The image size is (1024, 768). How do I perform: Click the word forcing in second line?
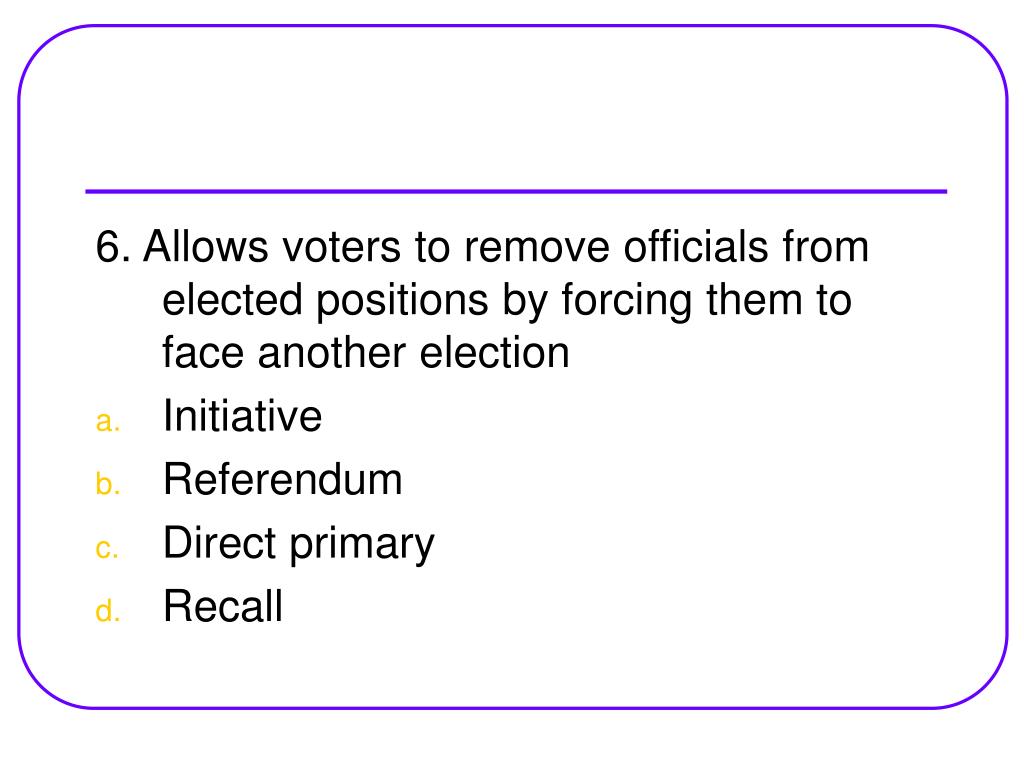626,302
